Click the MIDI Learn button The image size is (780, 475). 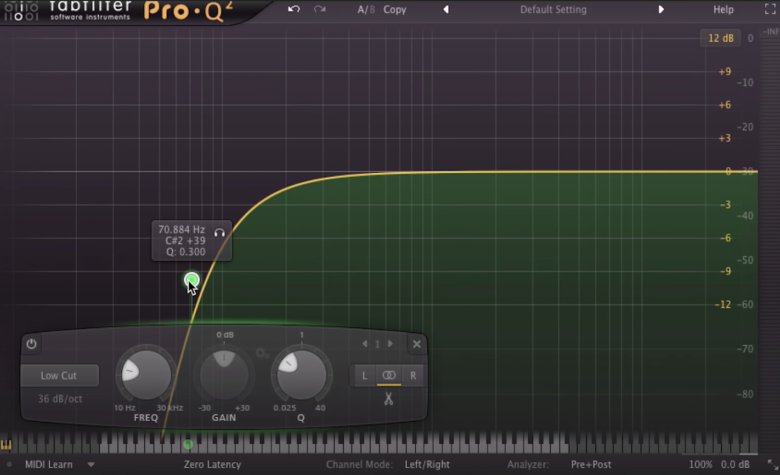coord(49,465)
